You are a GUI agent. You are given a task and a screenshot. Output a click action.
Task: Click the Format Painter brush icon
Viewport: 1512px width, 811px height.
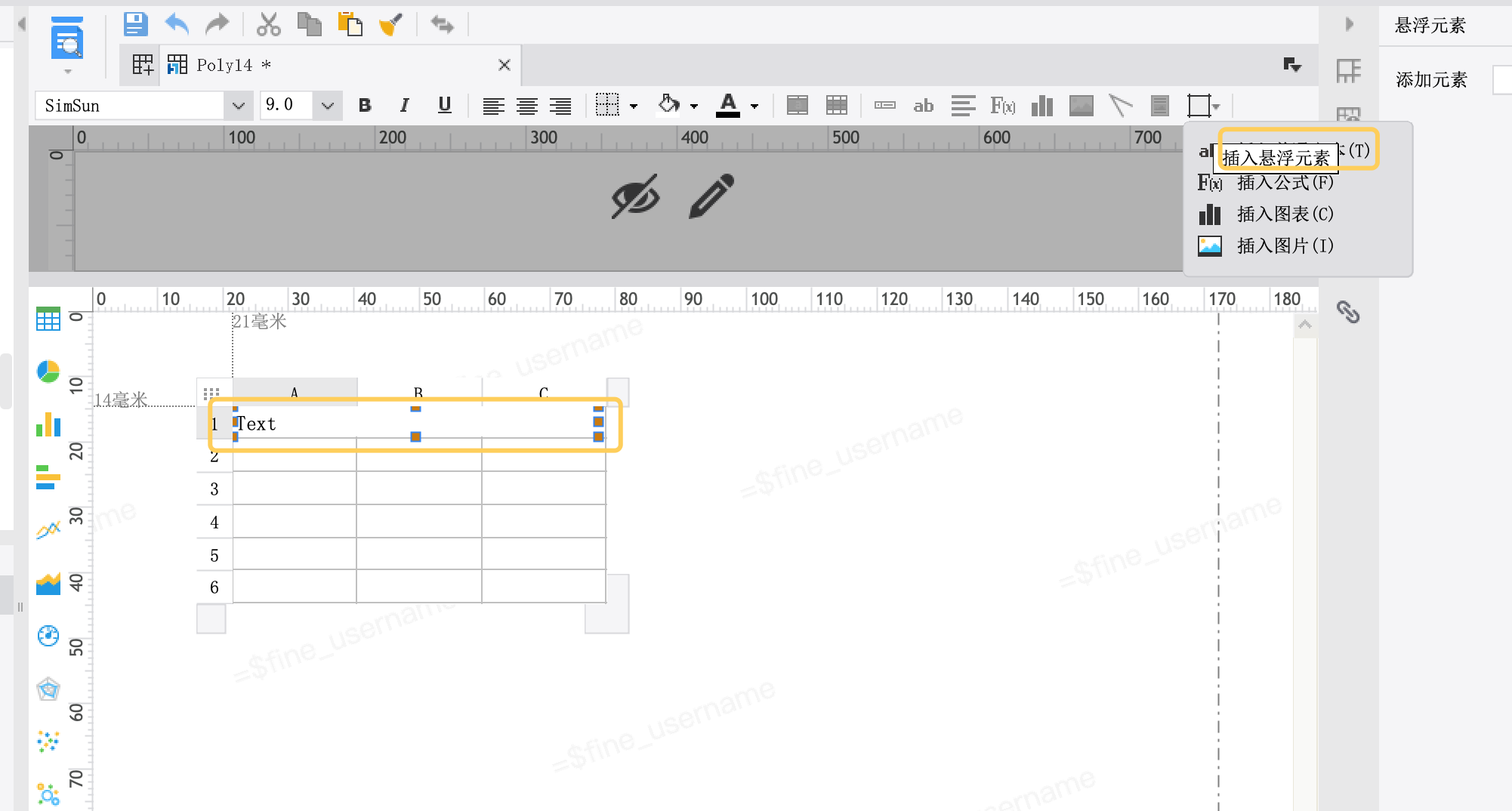pos(390,24)
